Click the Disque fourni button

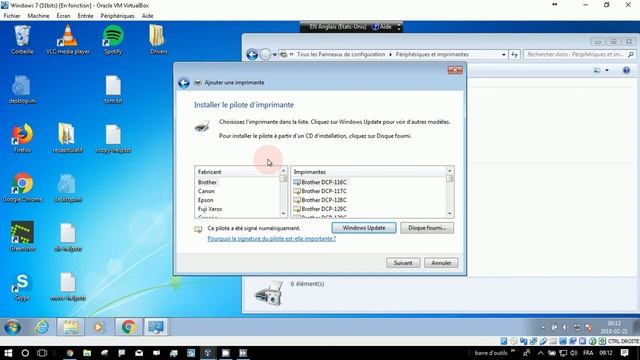click(427, 228)
